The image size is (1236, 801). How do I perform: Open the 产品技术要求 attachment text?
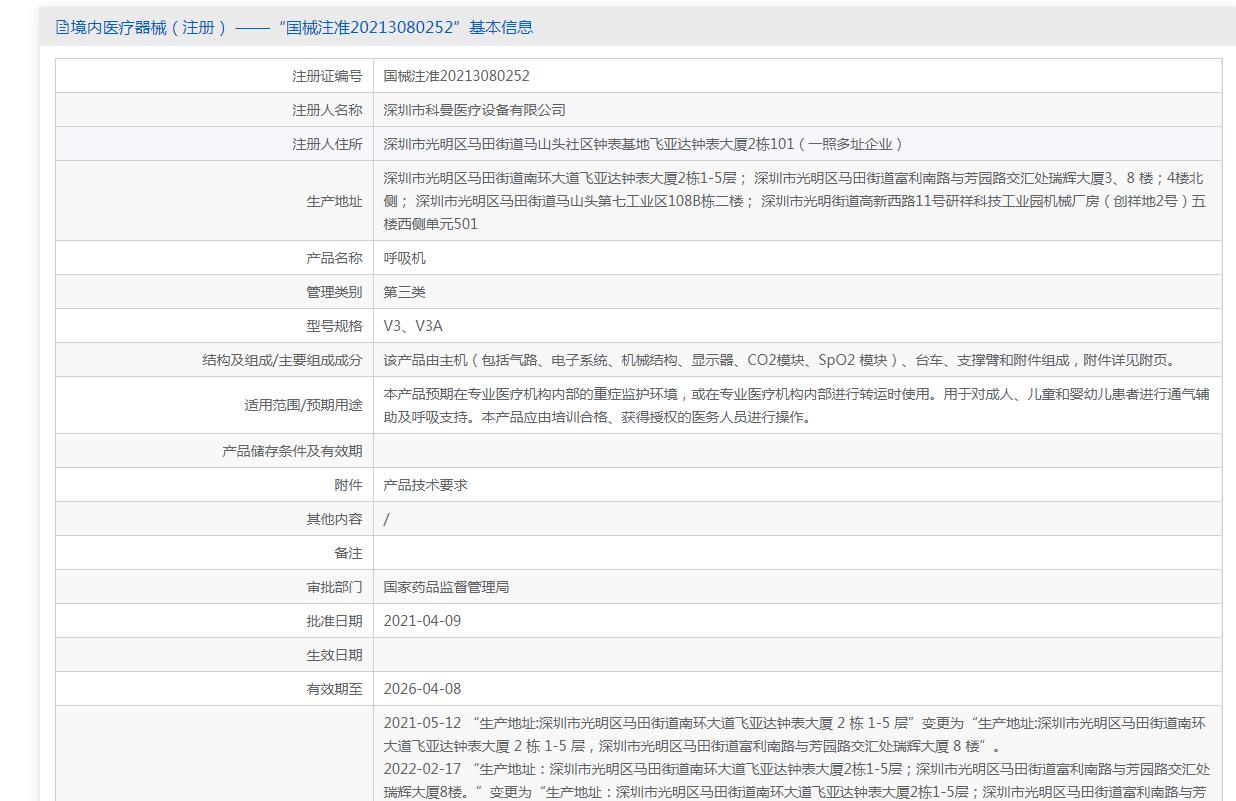point(425,485)
